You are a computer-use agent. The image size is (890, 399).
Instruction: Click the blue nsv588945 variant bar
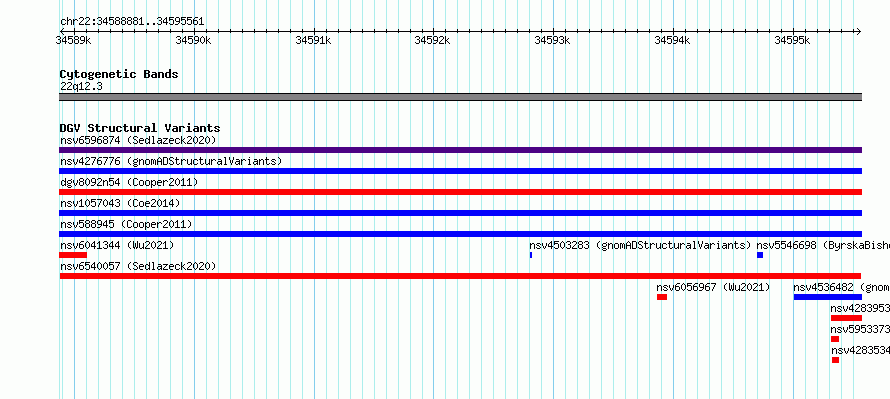point(460,234)
